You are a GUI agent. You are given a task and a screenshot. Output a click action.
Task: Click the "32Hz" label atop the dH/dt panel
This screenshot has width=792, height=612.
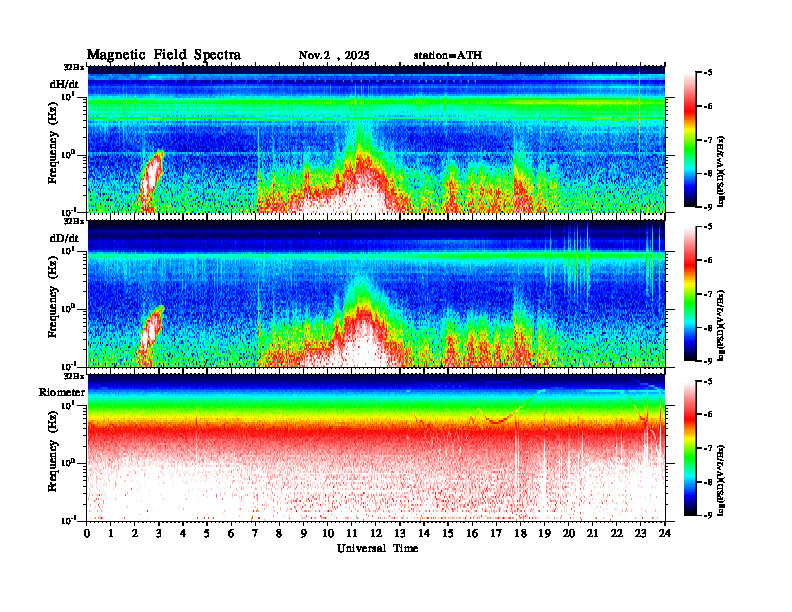[x=74, y=67]
